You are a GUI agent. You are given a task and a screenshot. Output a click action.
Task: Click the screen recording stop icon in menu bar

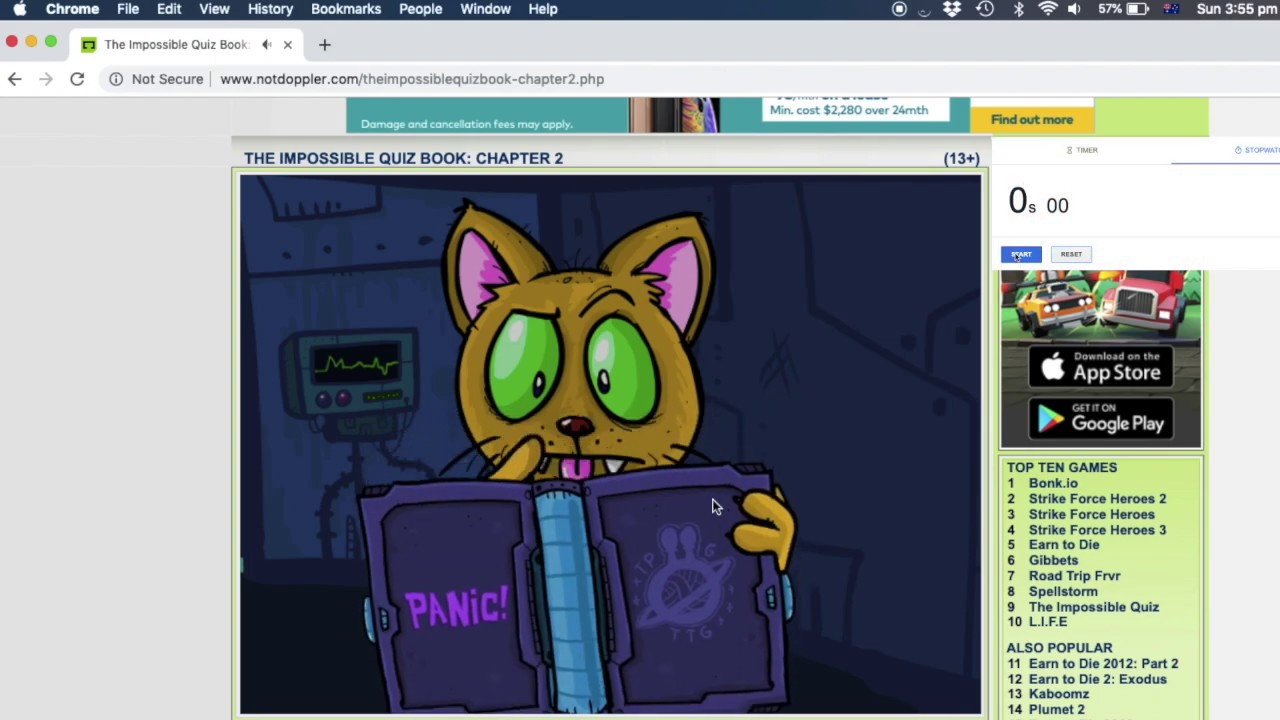pyautogui.click(x=899, y=9)
